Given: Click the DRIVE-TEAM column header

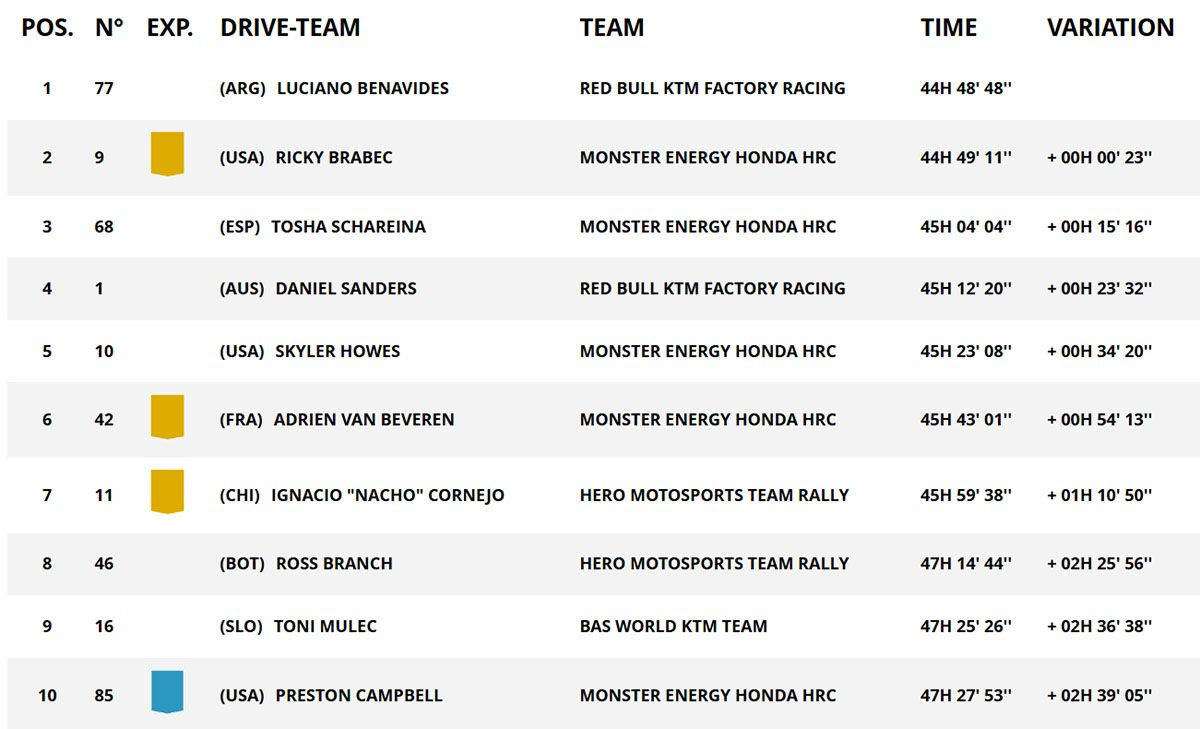Looking at the screenshot, I should coord(290,28).
